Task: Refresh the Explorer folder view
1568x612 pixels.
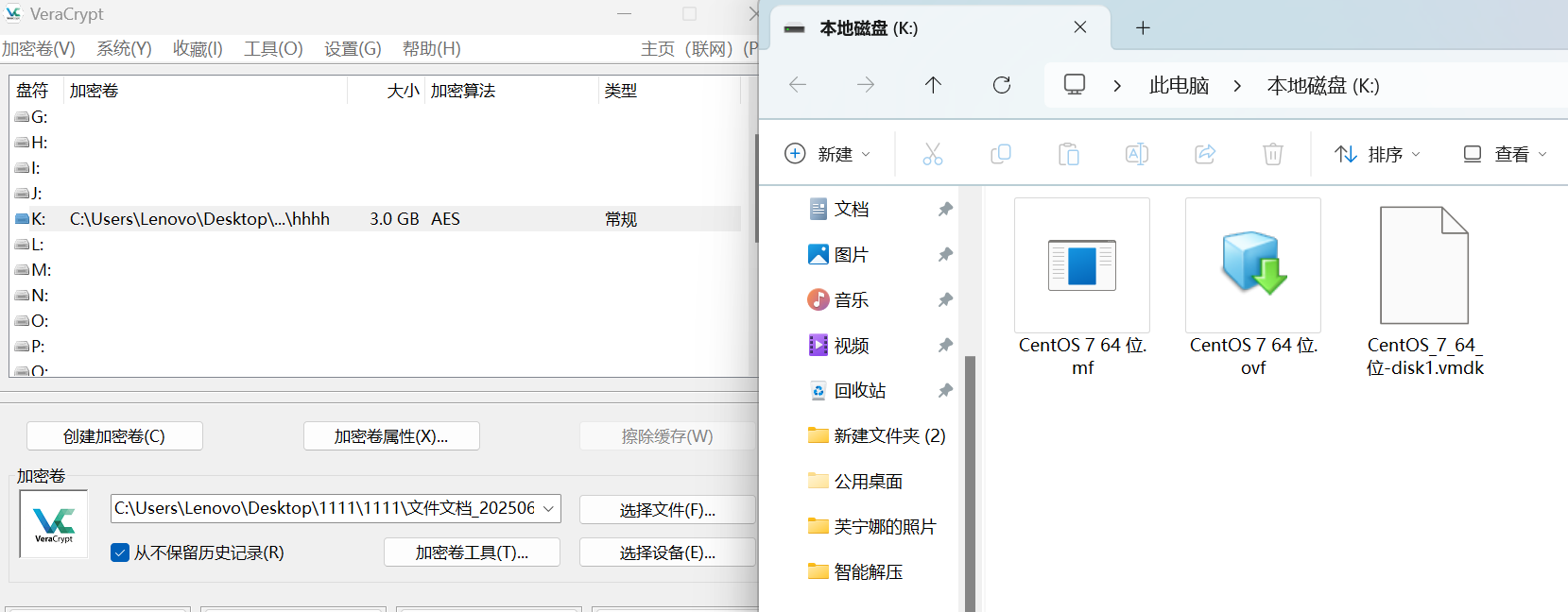Action: pos(1002,85)
